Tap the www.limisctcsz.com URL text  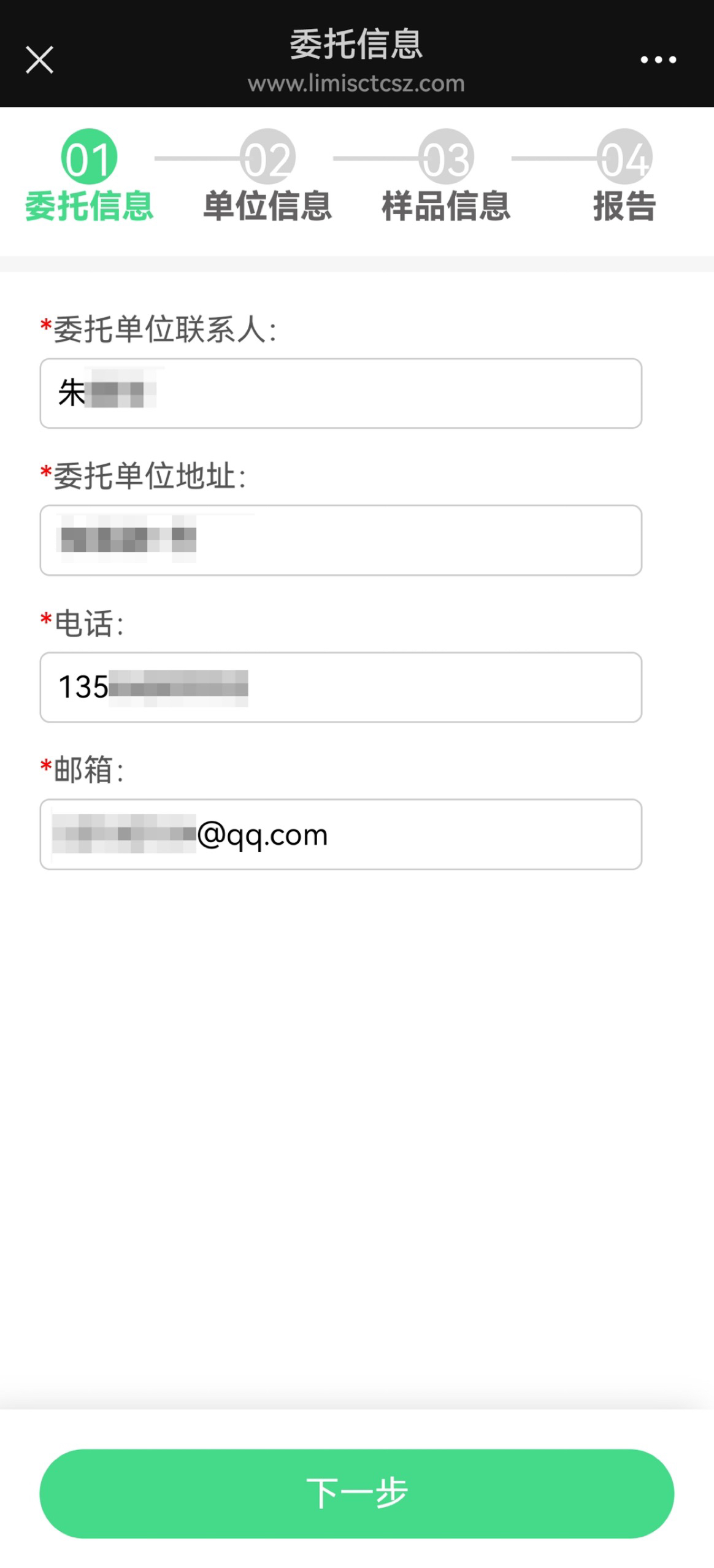pos(356,83)
